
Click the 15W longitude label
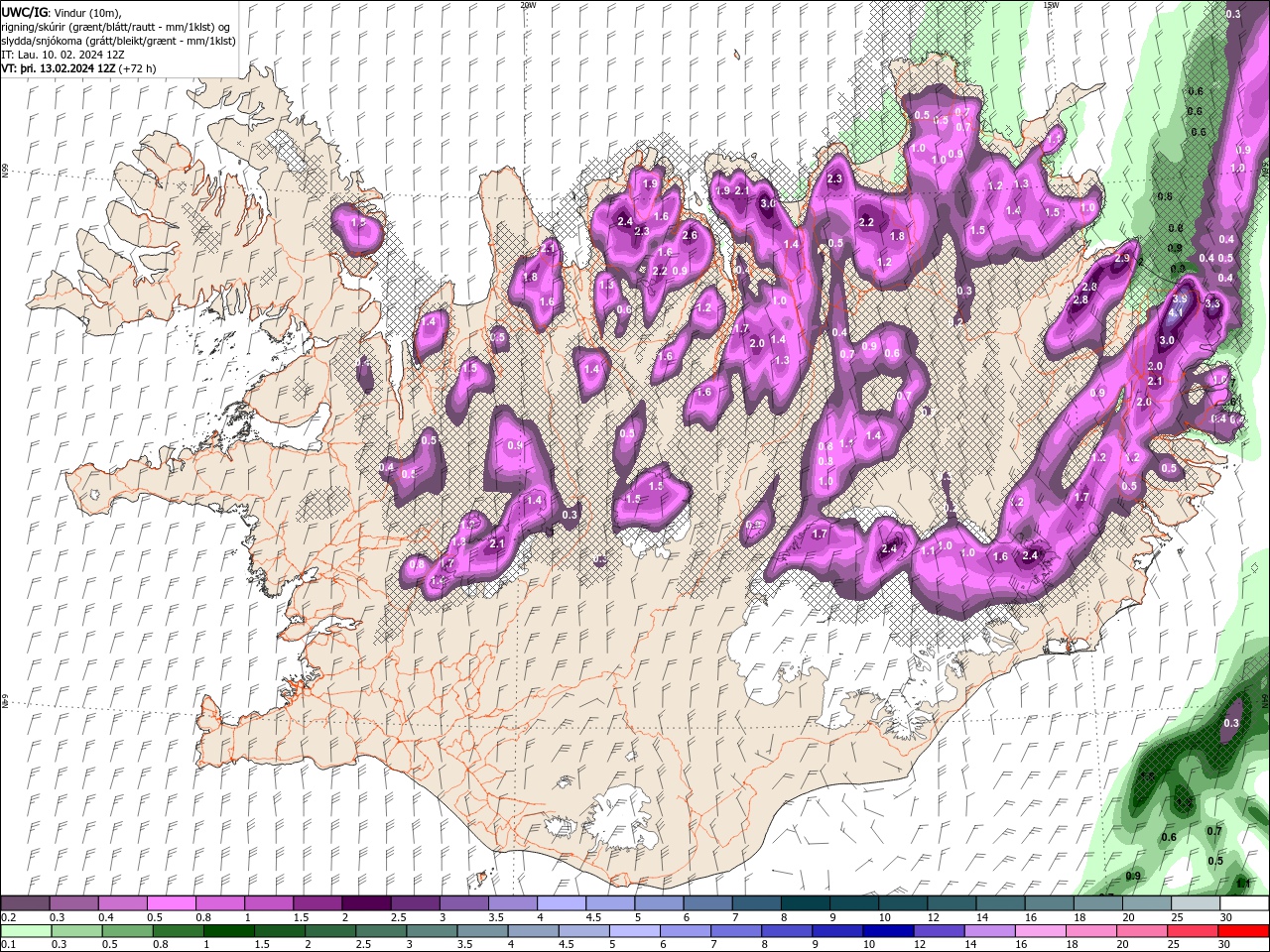pos(1051,5)
